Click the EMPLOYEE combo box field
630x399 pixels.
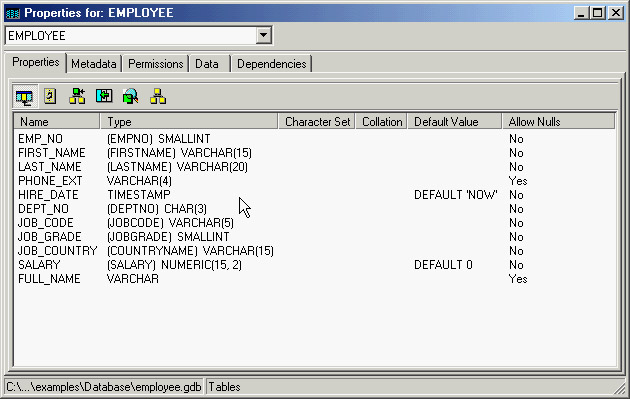[x=139, y=35]
